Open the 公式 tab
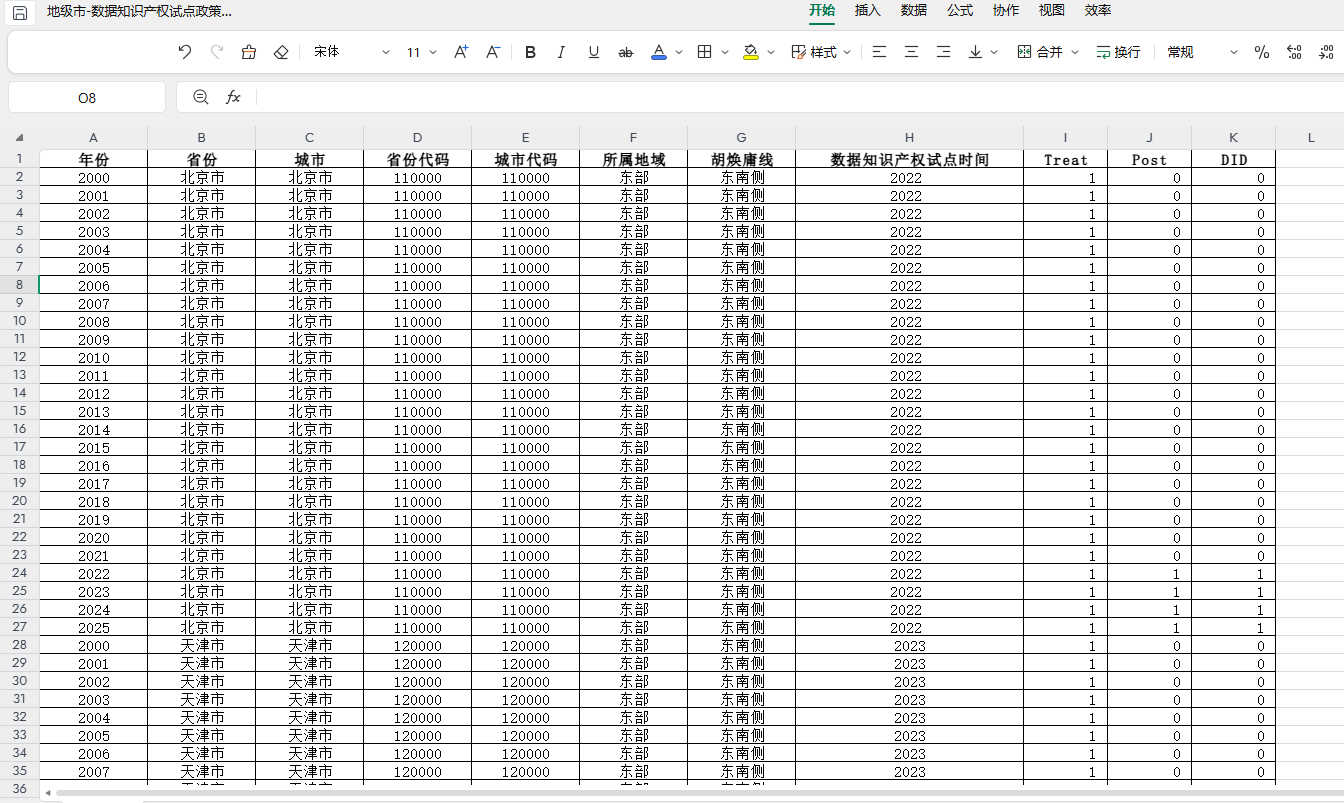Screen dimensions: 1344x803 click(960, 10)
